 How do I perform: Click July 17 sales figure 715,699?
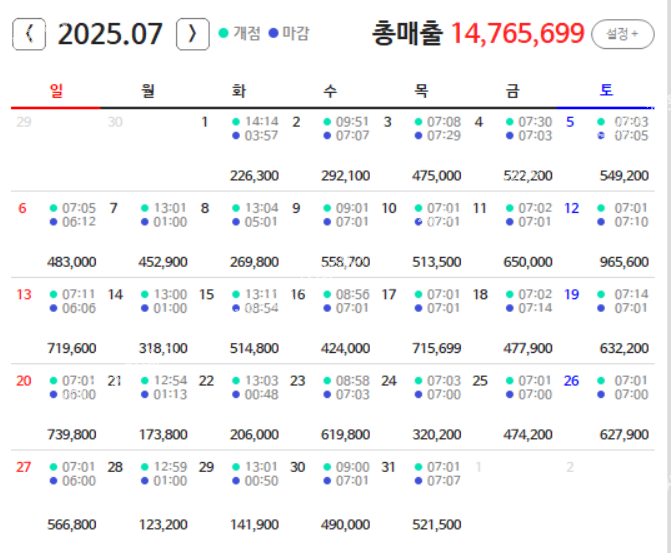pyautogui.click(x=436, y=349)
